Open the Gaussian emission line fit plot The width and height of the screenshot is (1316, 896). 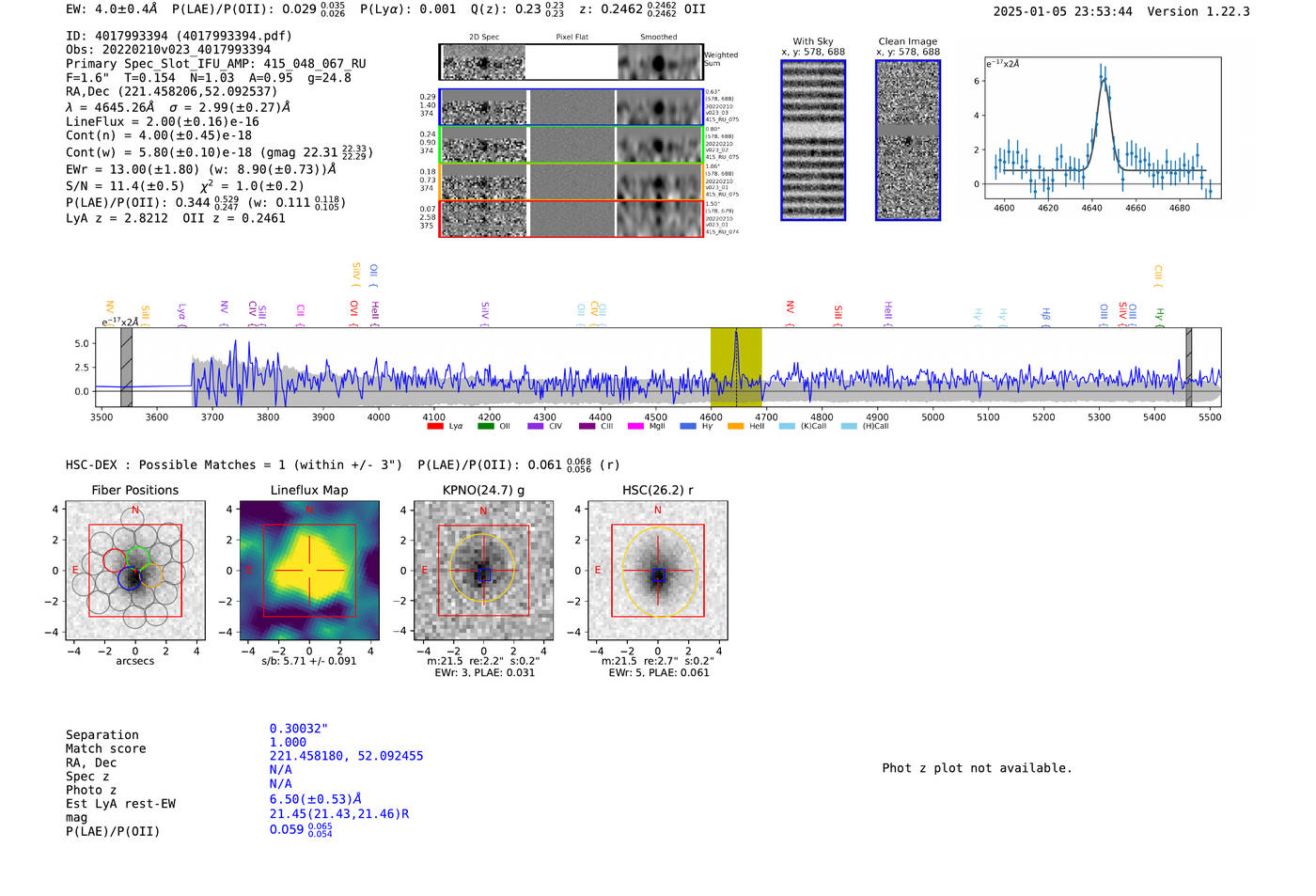click(x=1102, y=128)
